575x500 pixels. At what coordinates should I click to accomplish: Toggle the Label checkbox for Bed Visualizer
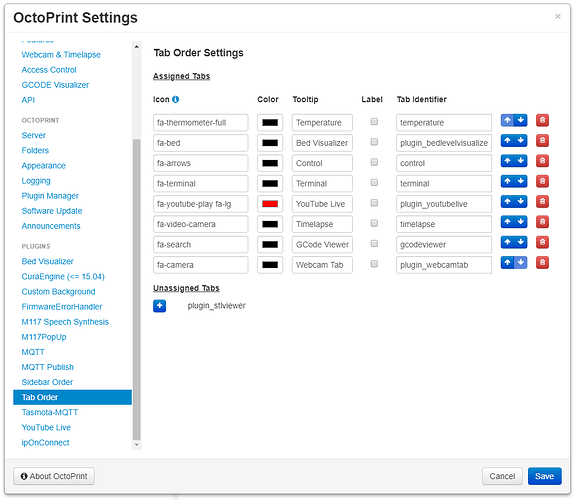pos(374,142)
